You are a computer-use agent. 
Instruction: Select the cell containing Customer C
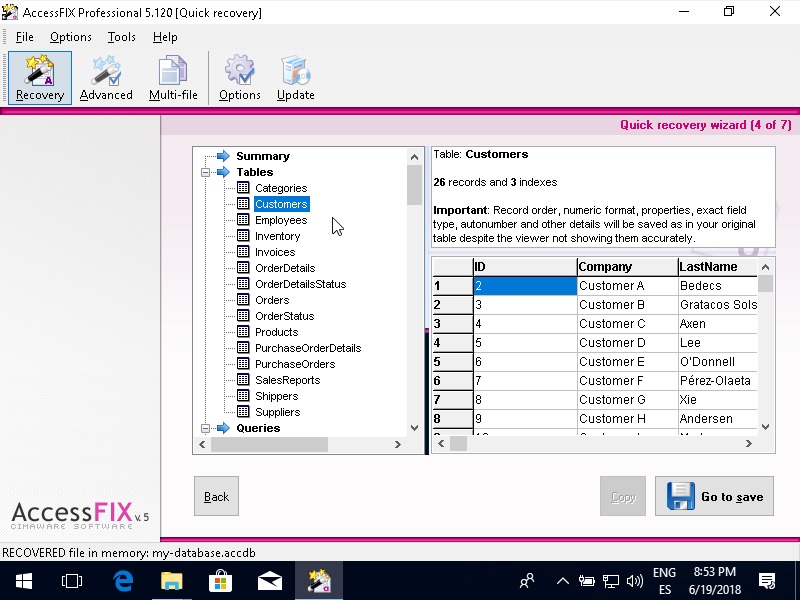point(626,324)
